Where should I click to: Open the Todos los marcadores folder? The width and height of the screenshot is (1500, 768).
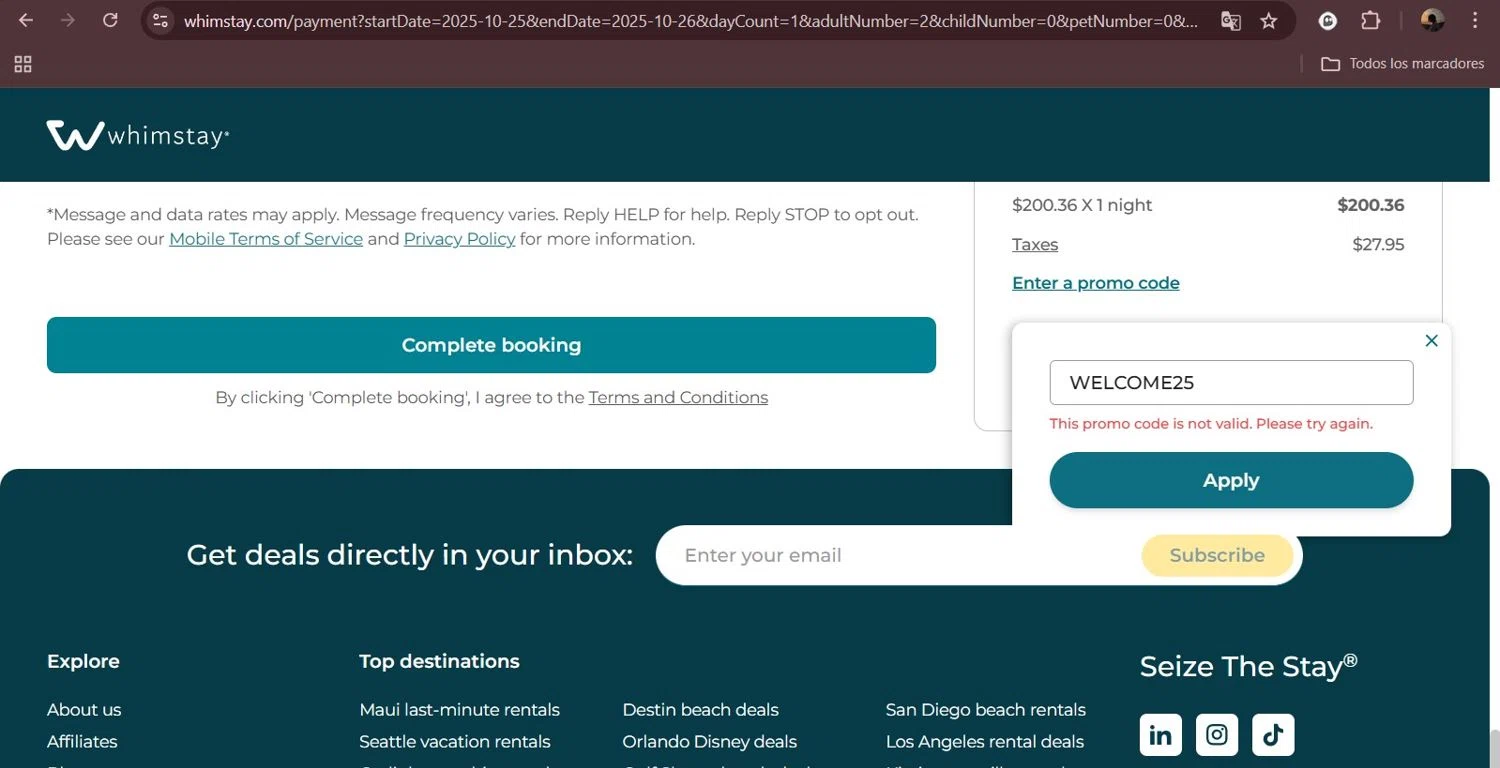(1402, 64)
